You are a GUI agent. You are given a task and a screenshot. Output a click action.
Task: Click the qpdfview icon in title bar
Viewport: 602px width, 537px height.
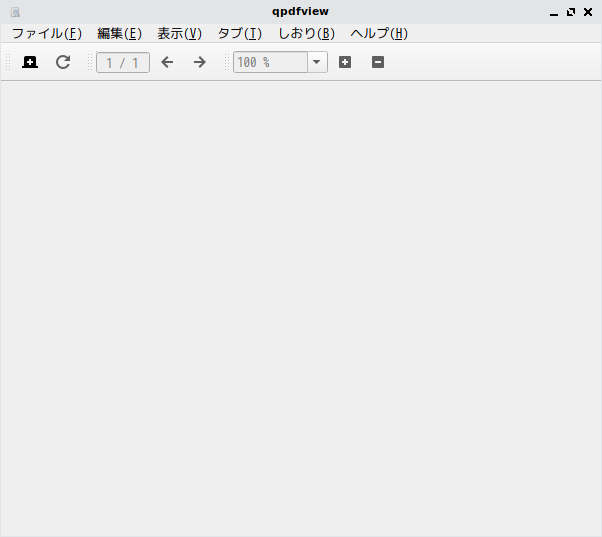pyautogui.click(x=15, y=12)
